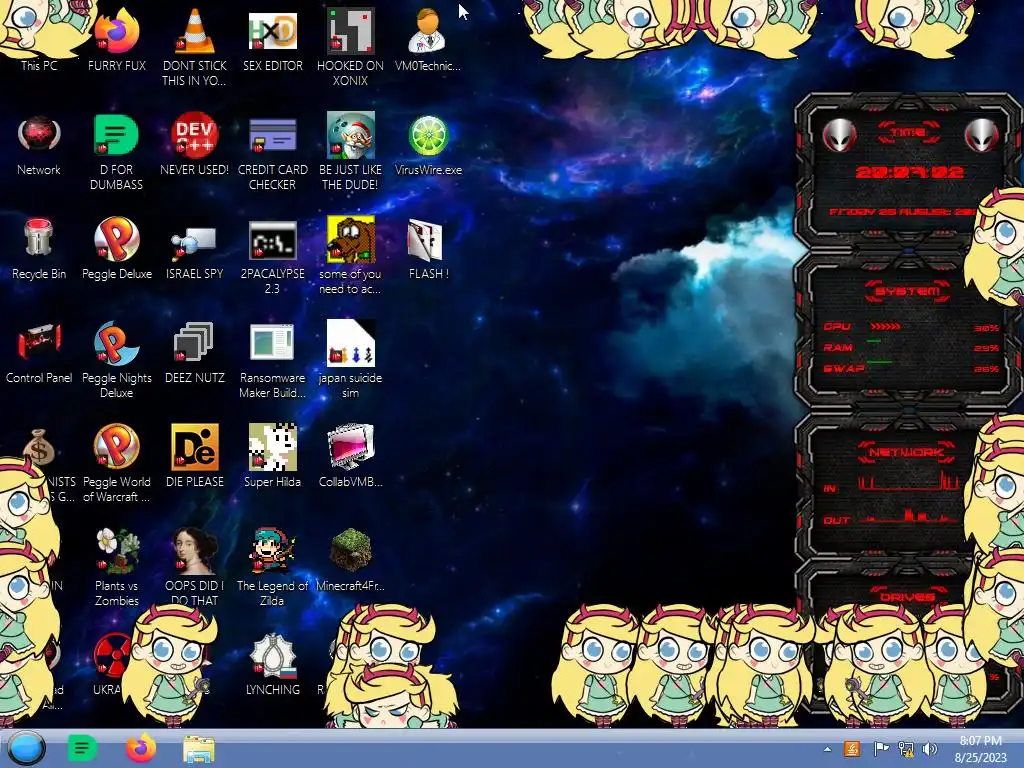Open File Explorer from the taskbar
Image resolution: width=1024 pixels, height=768 pixels.
coord(199,750)
